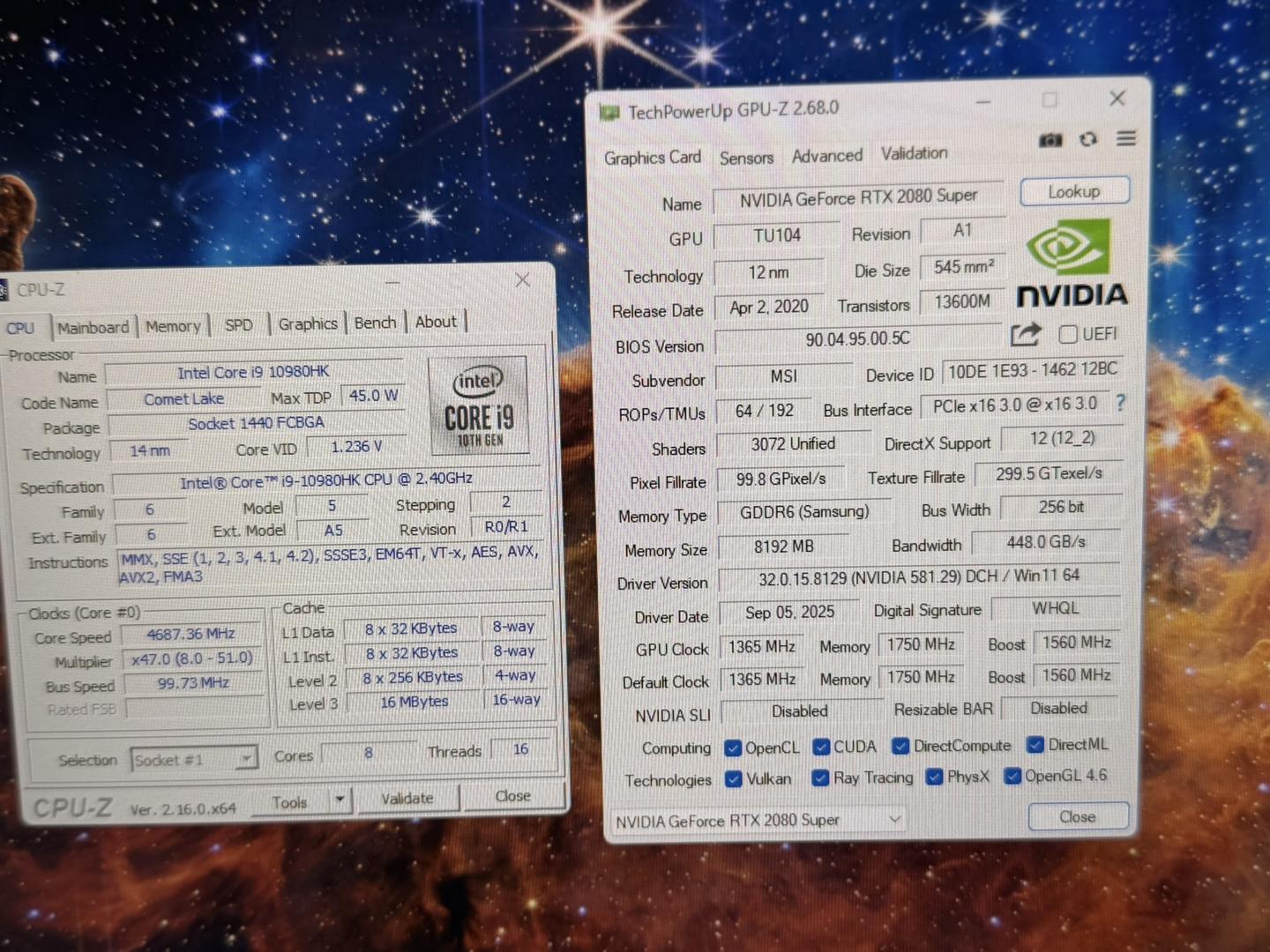This screenshot has height=952, width=1270.
Task: Click the Tools button in CPU-Z
Action: point(289,802)
